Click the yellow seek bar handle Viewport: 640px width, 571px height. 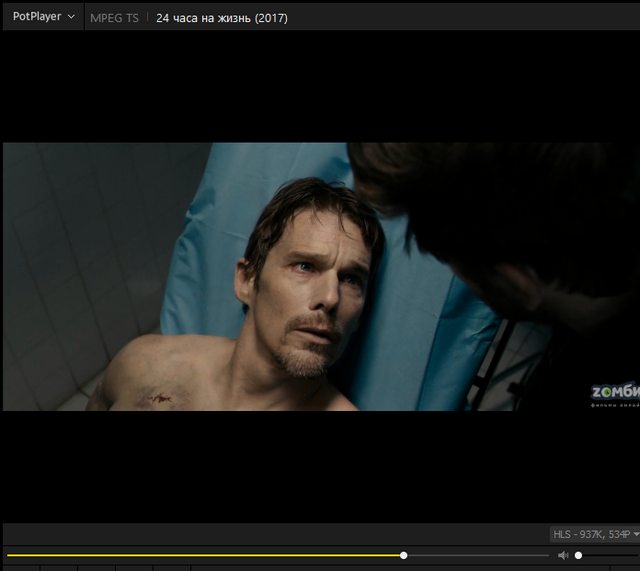(x=403, y=555)
